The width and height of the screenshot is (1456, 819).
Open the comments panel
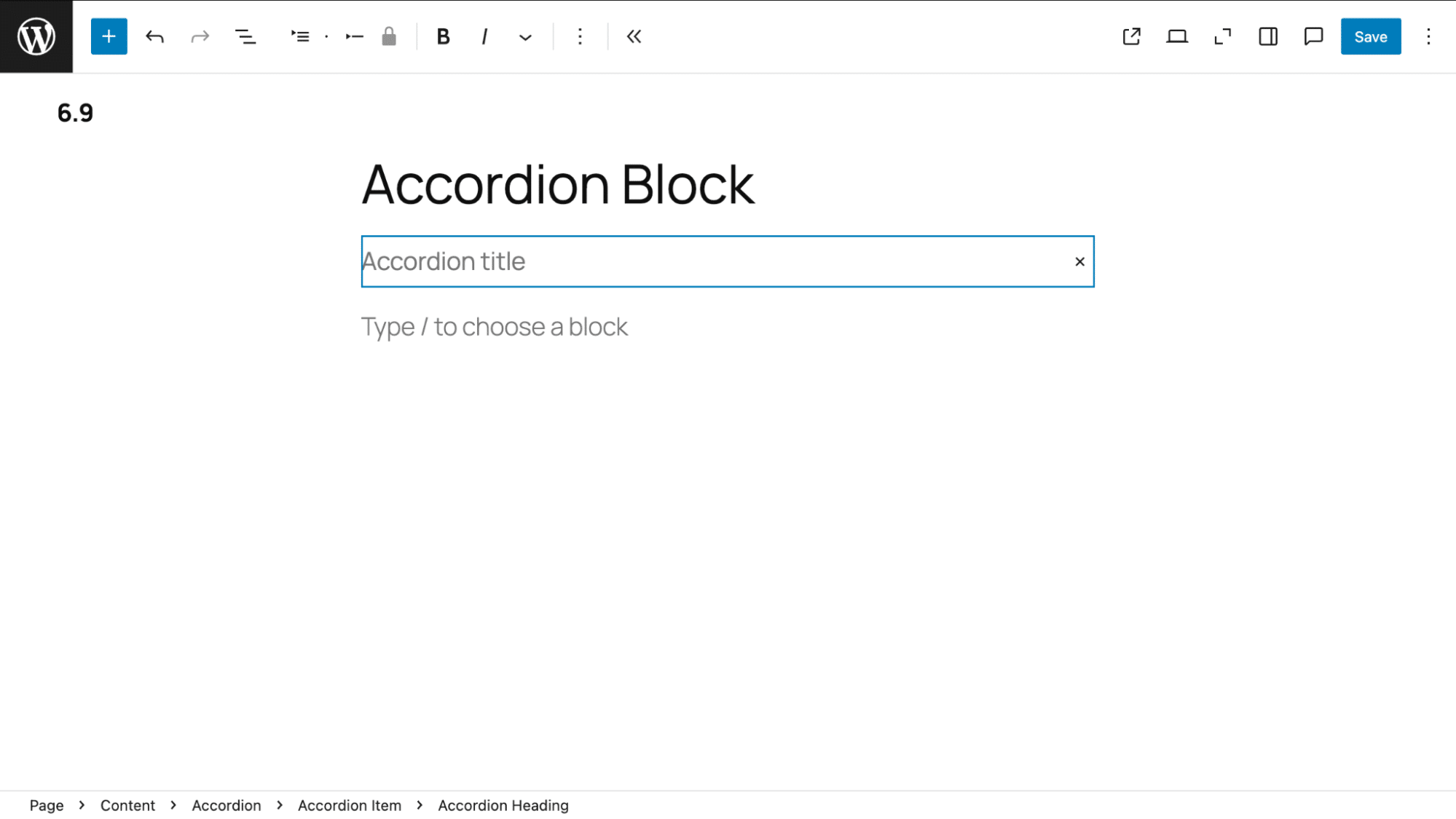pyautogui.click(x=1313, y=36)
